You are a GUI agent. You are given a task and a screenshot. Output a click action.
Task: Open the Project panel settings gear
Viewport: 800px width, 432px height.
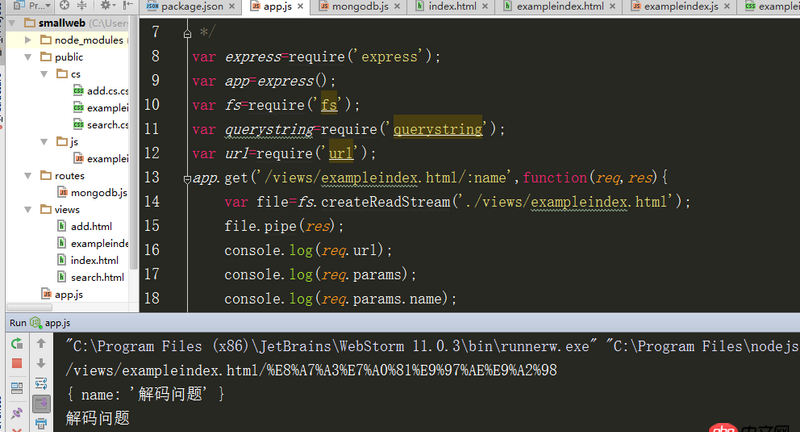click(107, 6)
